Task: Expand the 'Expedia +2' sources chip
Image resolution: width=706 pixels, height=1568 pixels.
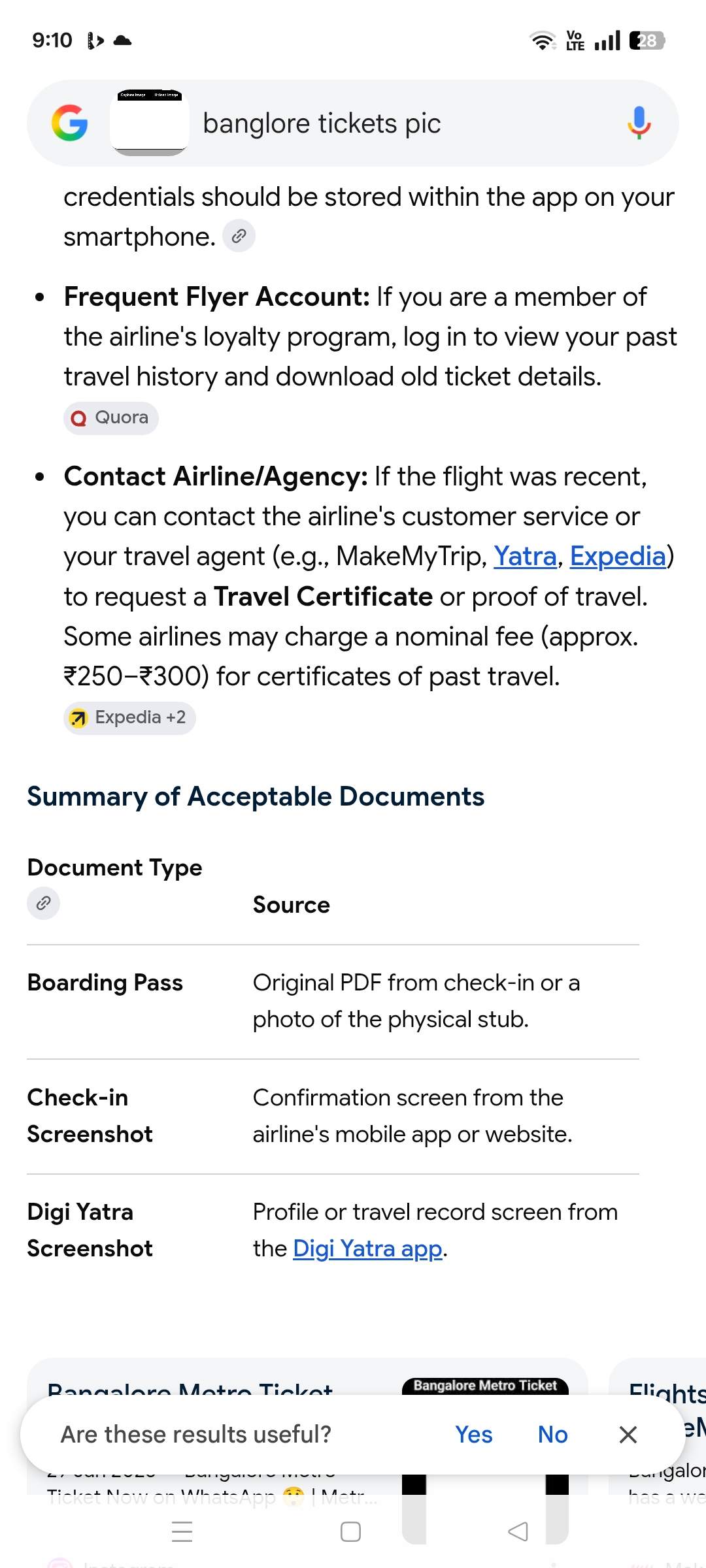Action: [x=129, y=717]
